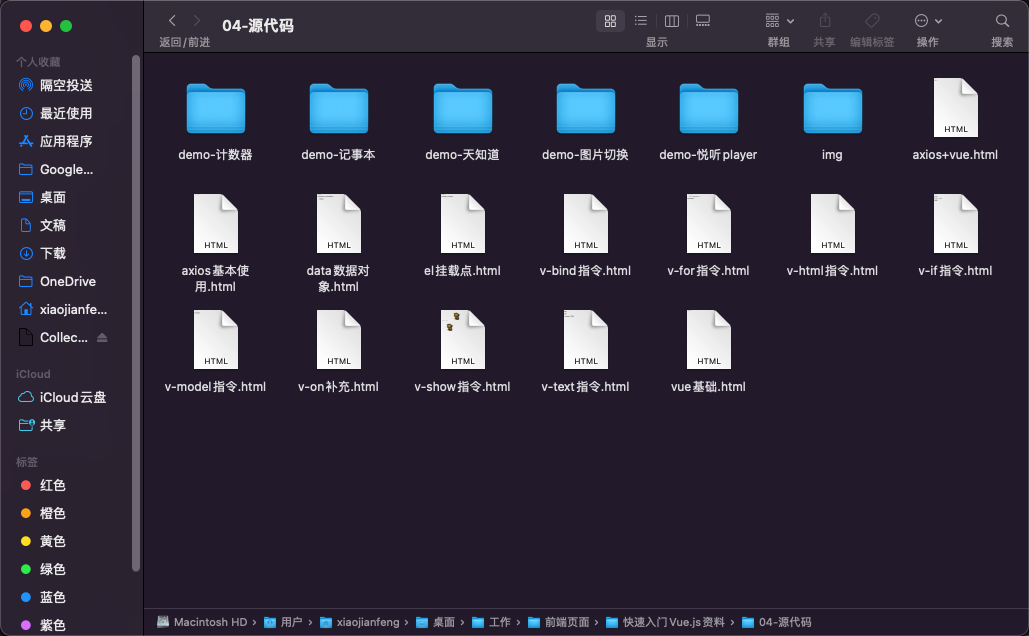Select the v-show指令.html file
The height and width of the screenshot is (636, 1029).
tap(462, 352)
